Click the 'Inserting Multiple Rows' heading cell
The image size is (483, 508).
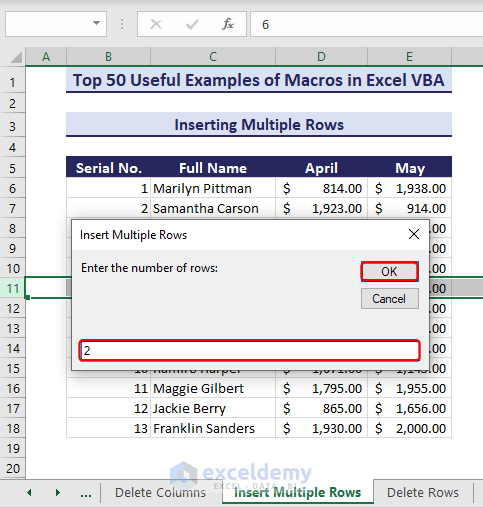259,125
